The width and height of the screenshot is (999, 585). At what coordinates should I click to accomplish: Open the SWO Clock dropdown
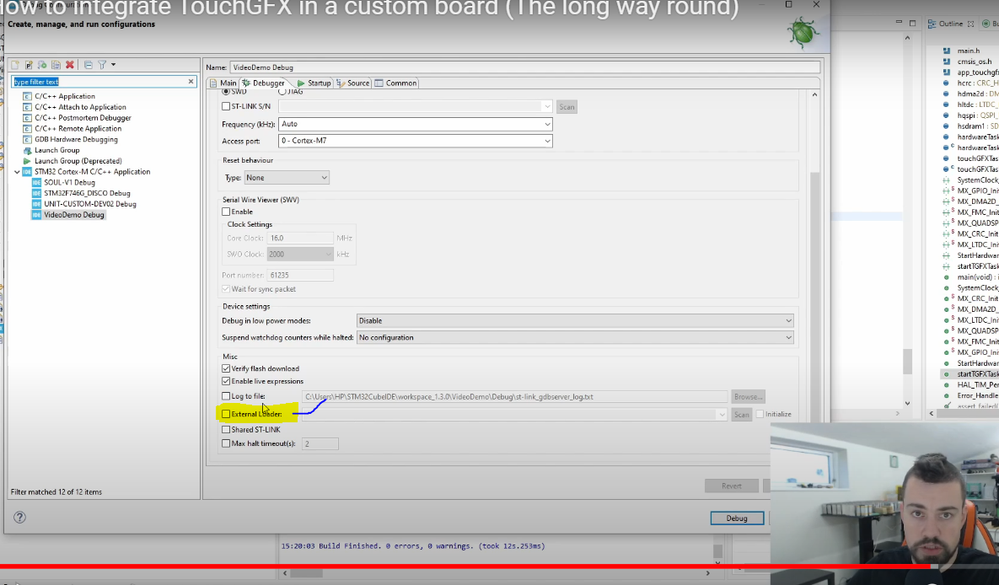pos(300,254)
